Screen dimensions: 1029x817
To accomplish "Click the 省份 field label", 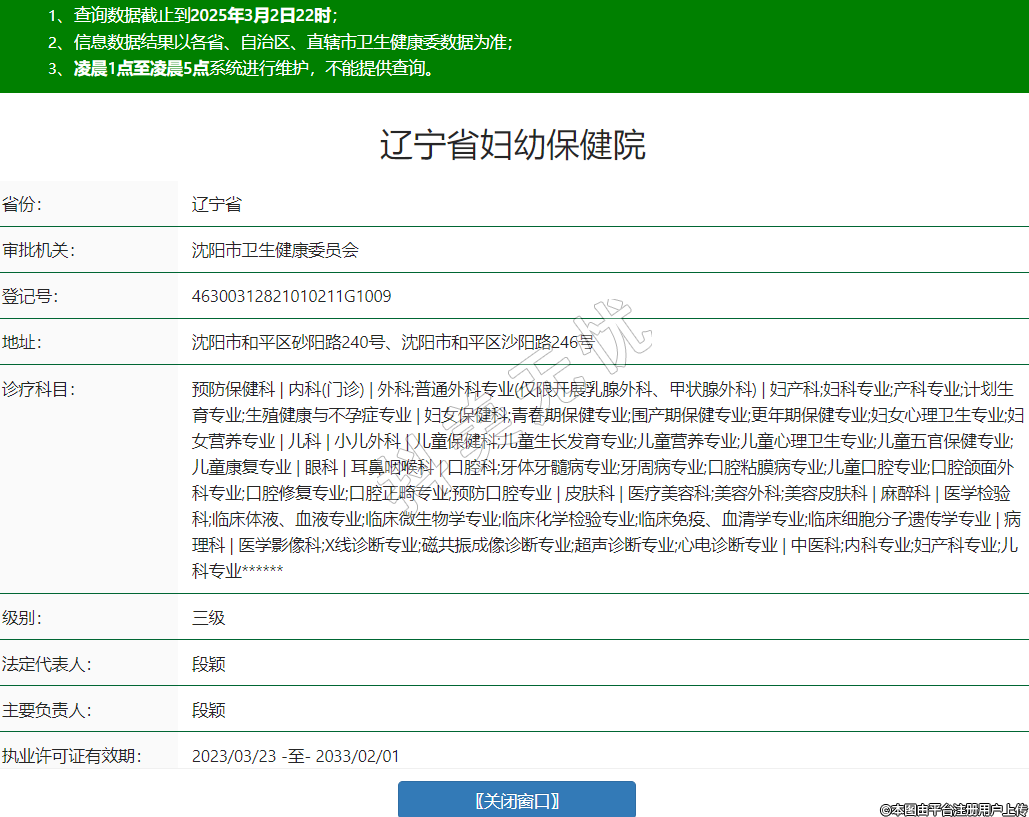I will click(x=23, y=204).
